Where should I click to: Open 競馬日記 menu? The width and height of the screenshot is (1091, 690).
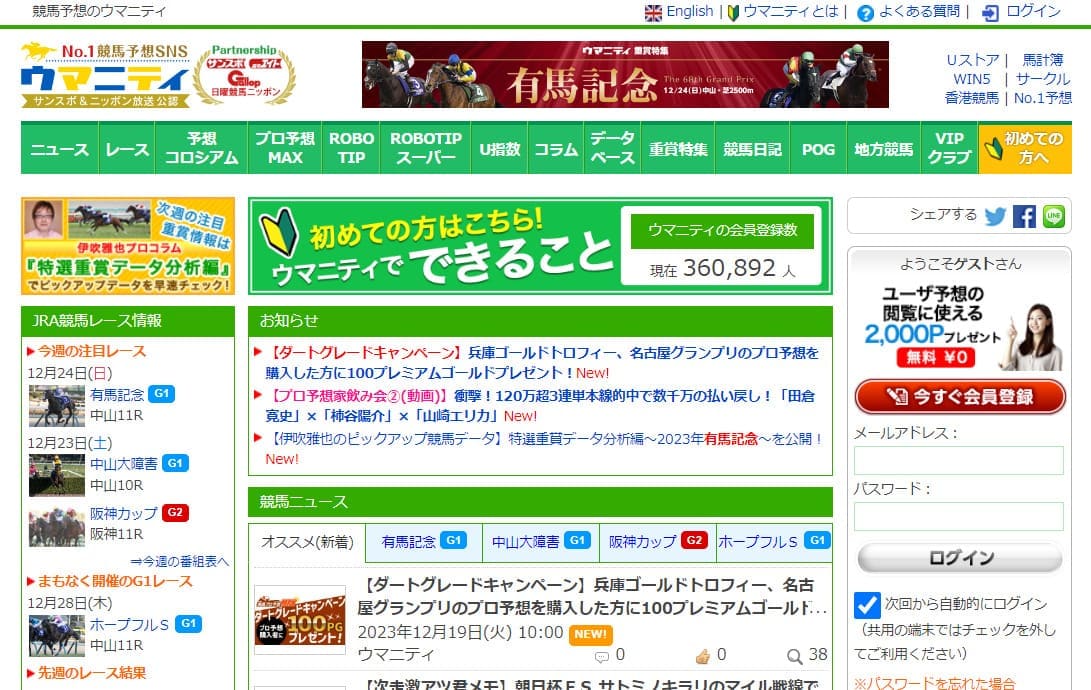(752, 148)
